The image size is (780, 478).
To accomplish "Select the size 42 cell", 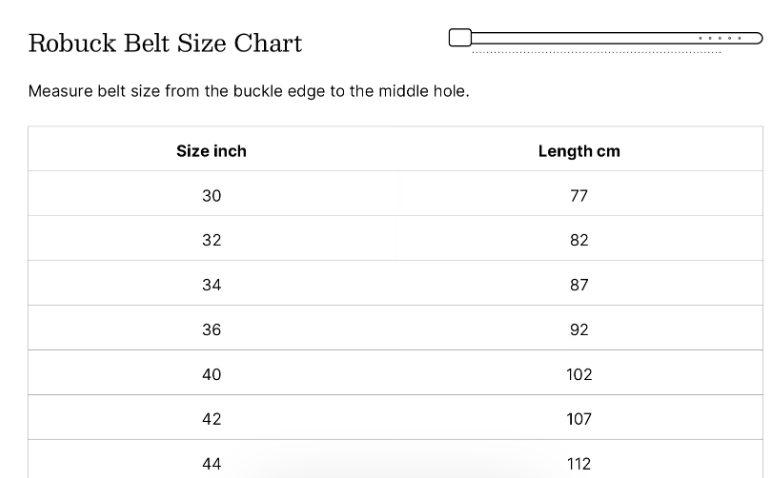I will [211, 419].
